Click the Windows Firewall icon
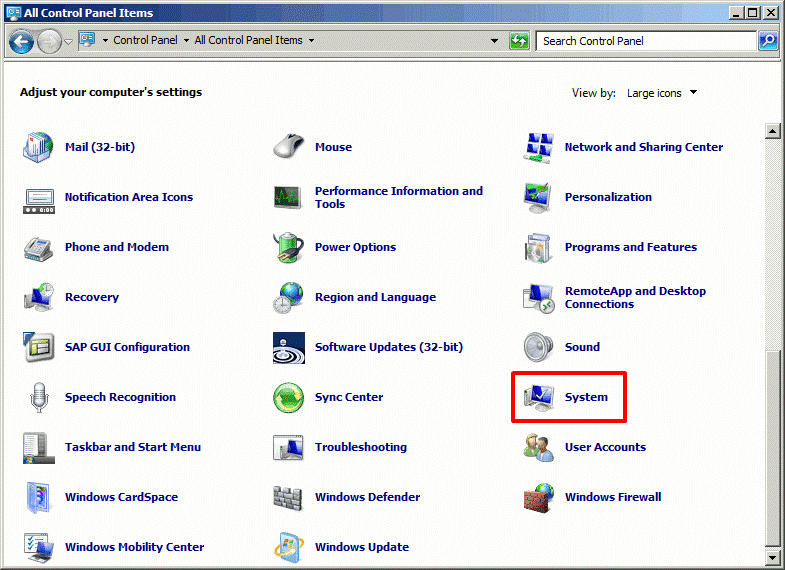 539,498
